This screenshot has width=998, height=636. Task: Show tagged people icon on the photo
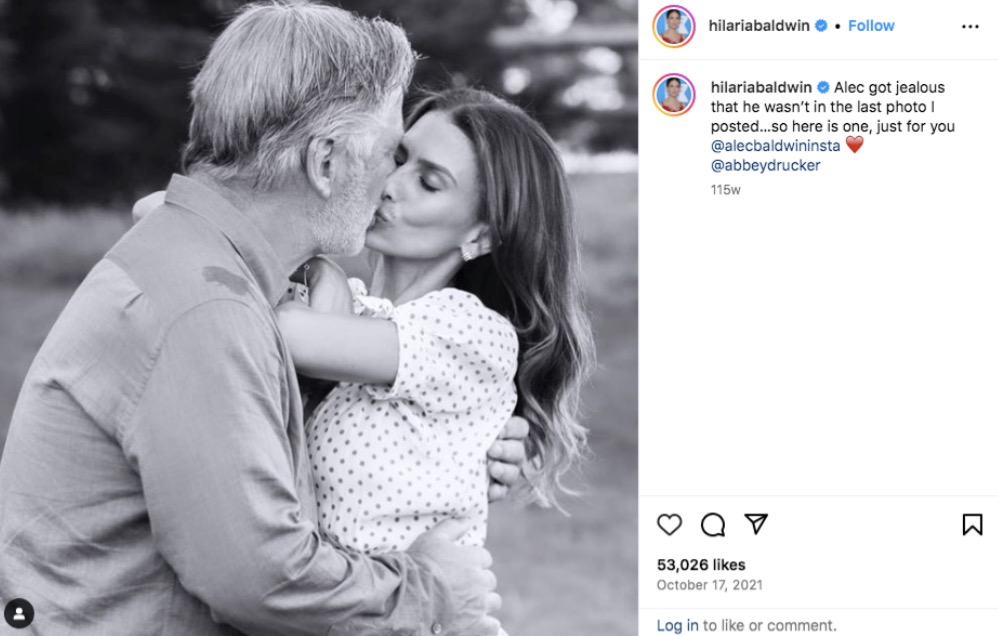click(19, 614)
